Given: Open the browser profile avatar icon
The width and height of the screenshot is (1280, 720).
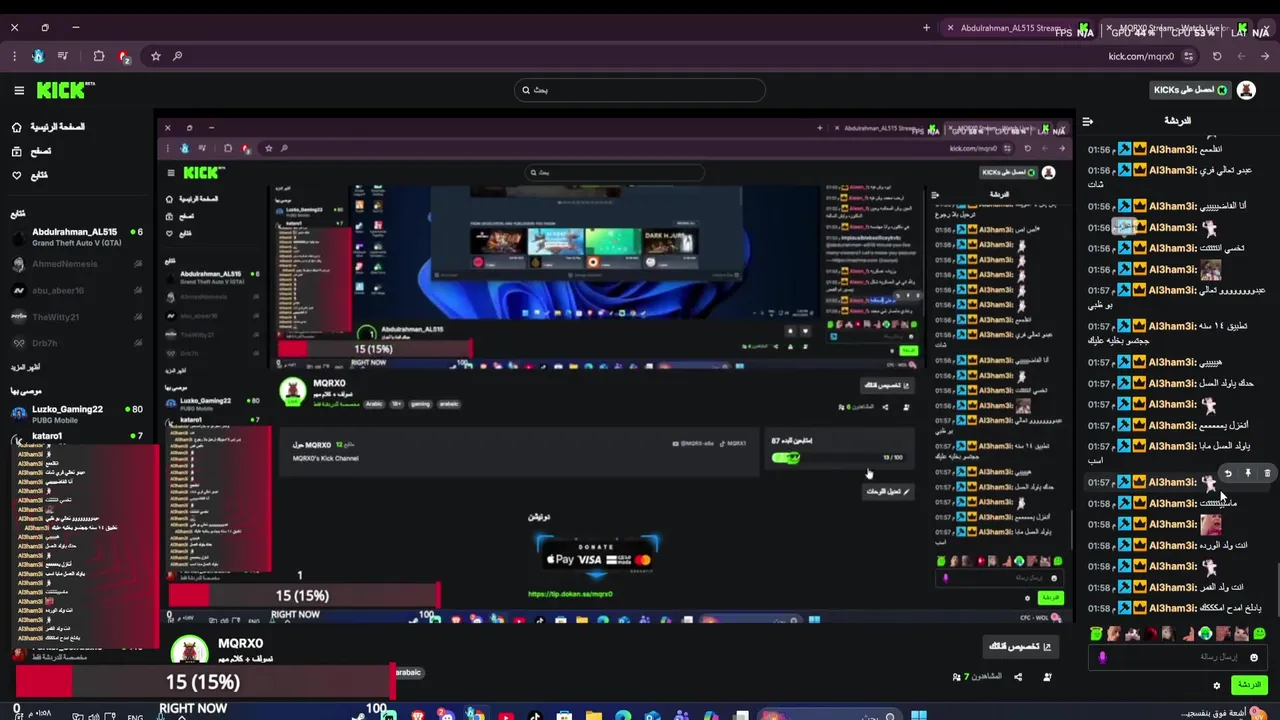Looking at the screenshot, I should click(x=38, y=56).
